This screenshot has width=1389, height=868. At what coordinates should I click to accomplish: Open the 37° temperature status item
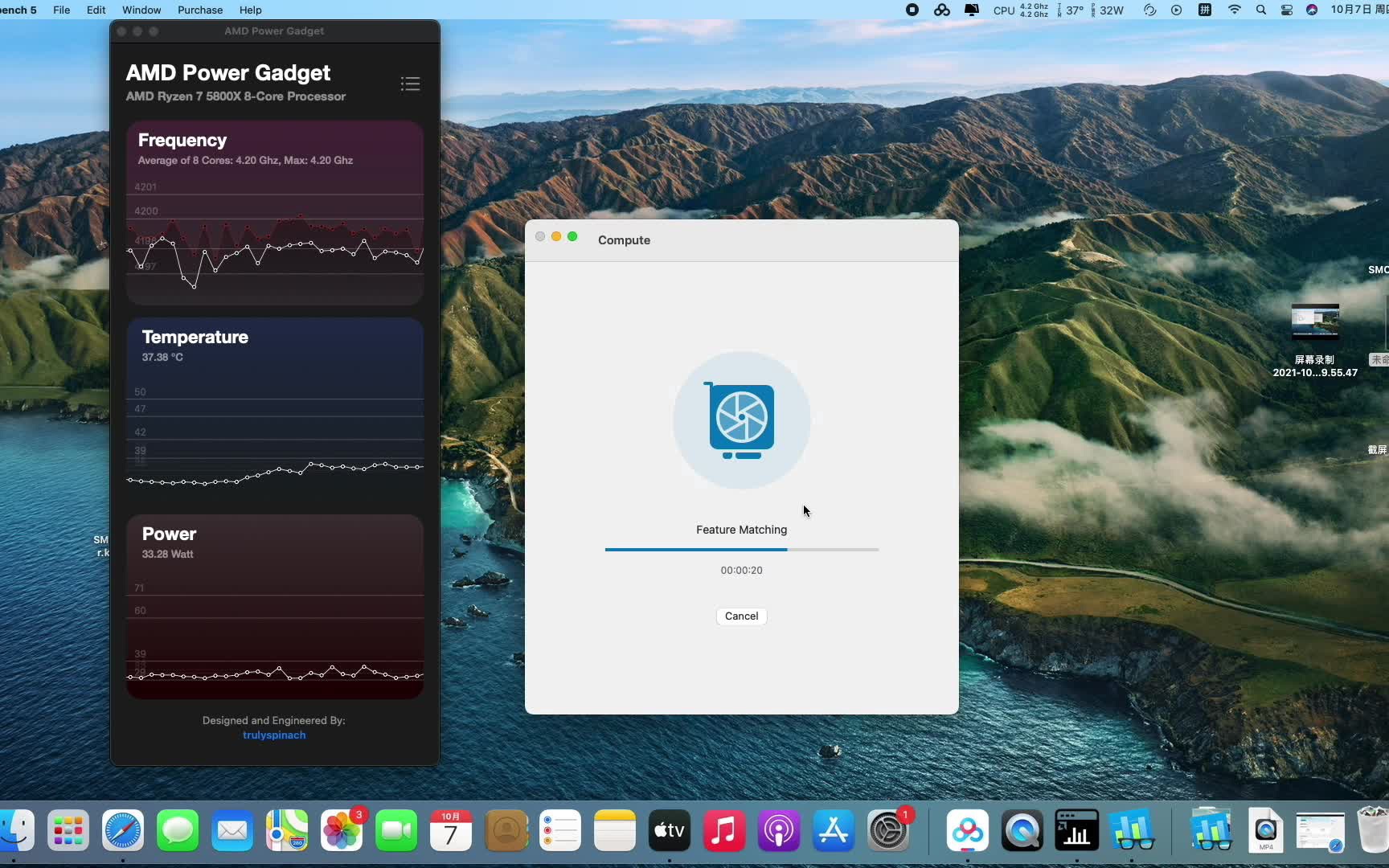point(1071,10)
